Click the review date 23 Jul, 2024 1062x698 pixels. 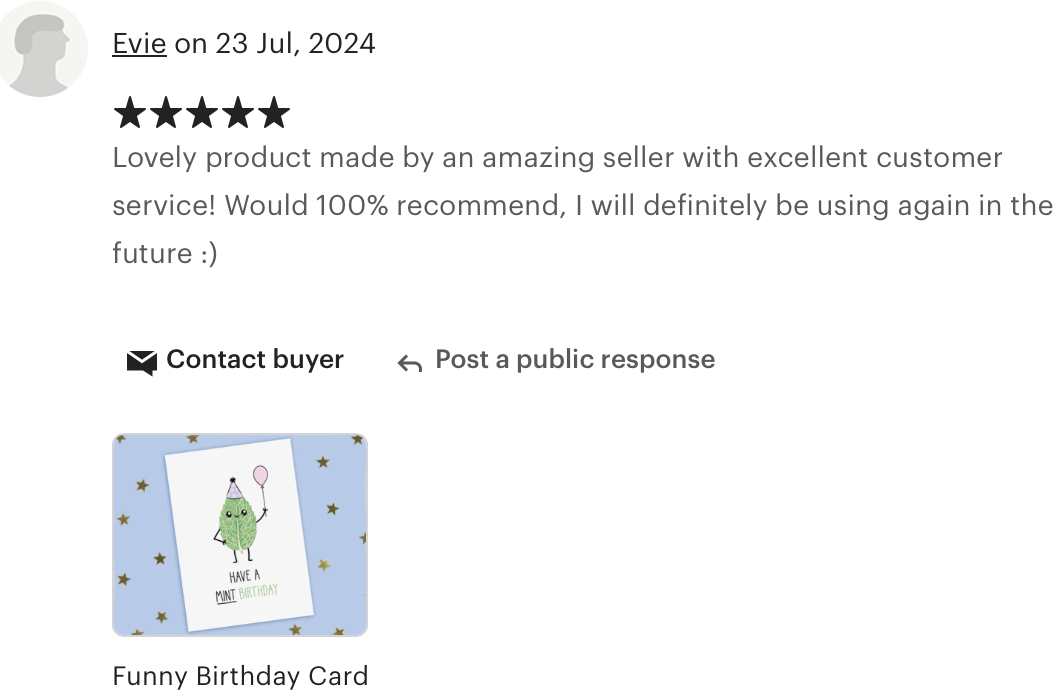[x=295, y=44]
